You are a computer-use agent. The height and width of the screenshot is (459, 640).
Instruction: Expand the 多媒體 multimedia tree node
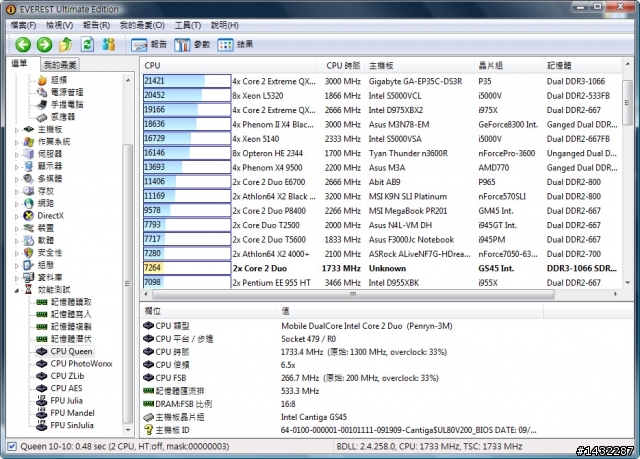(17, 180)
